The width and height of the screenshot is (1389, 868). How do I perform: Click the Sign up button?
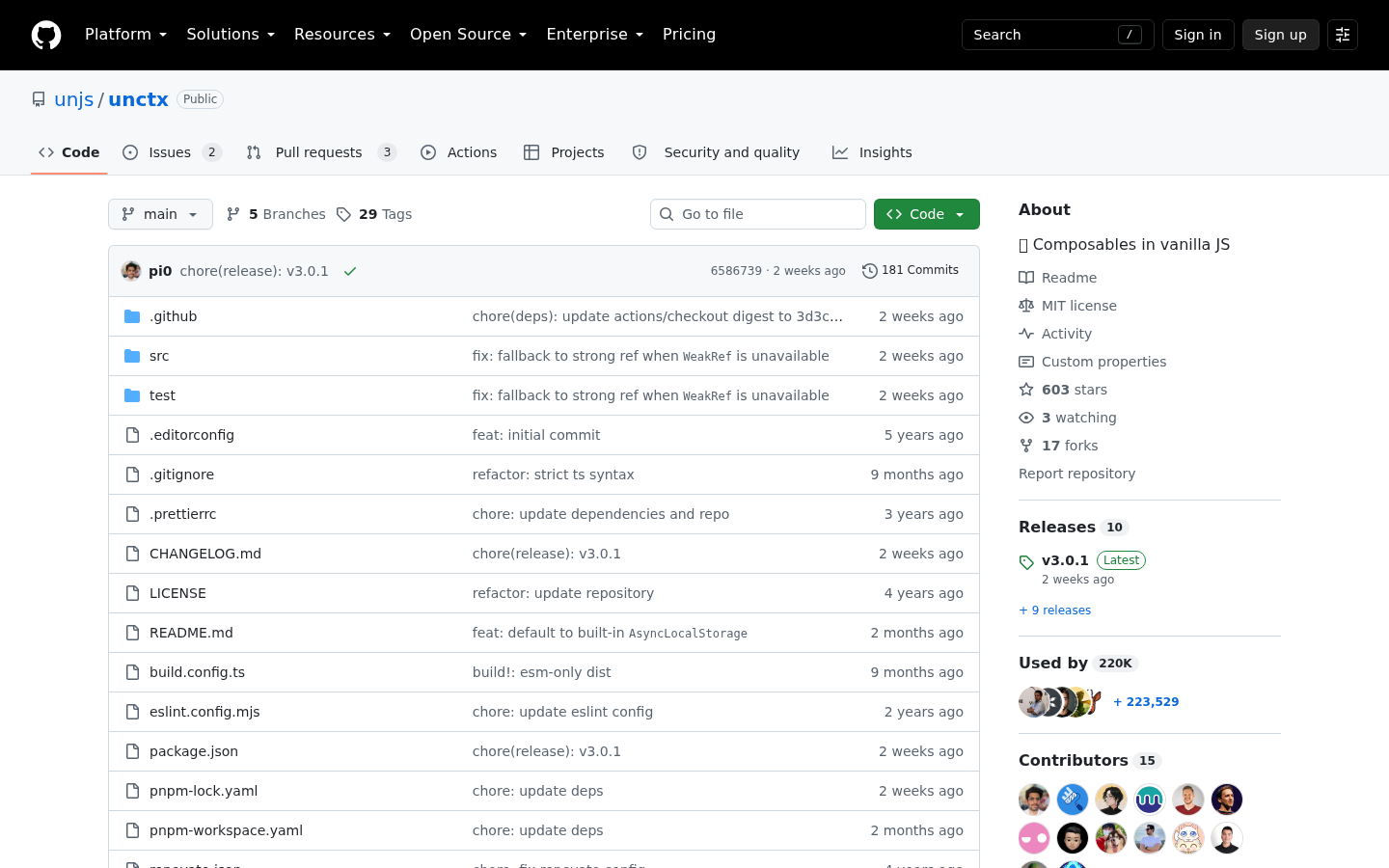(x=1281, y=35)
